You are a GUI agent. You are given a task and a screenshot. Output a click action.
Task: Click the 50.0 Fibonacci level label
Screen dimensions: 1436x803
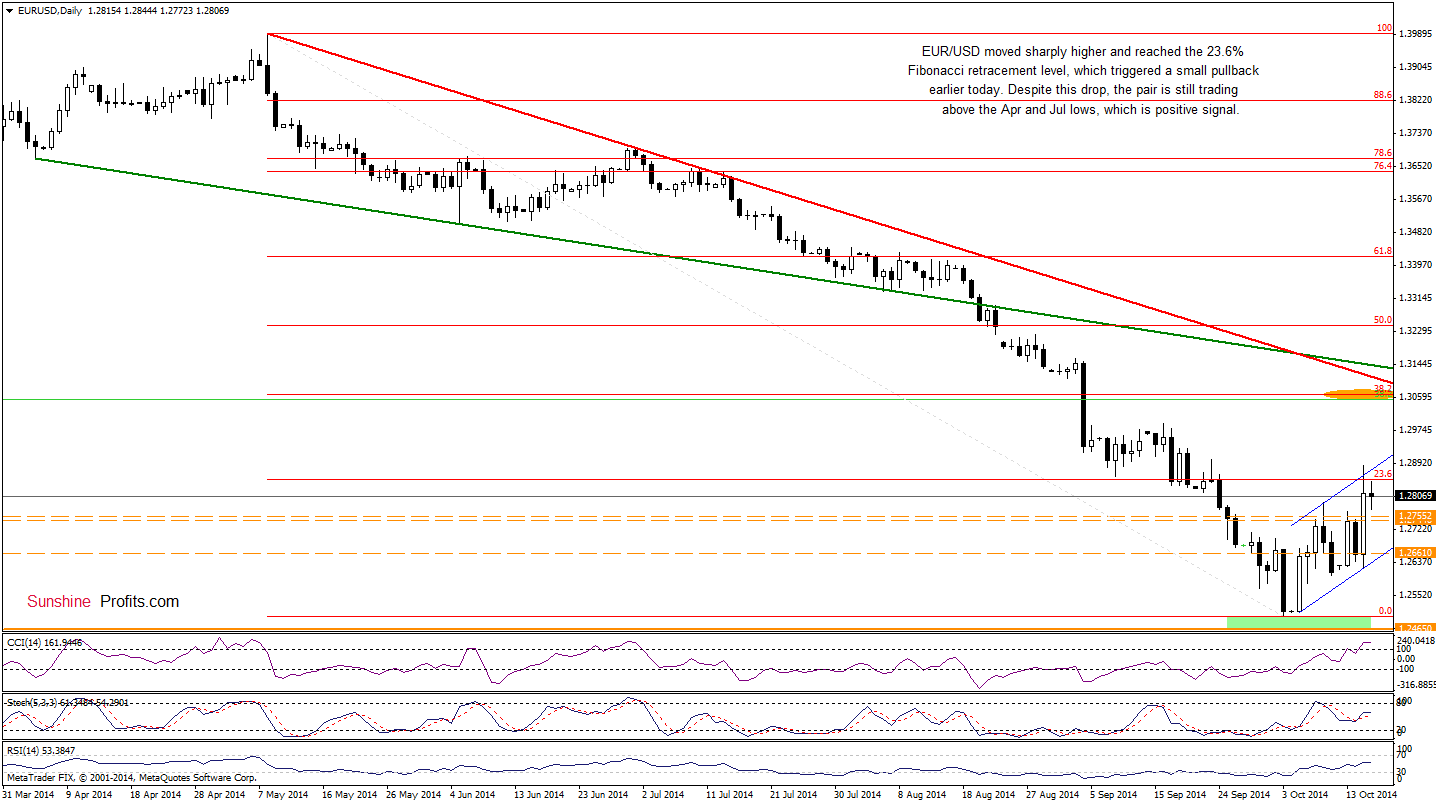[x=1383, y=320]
